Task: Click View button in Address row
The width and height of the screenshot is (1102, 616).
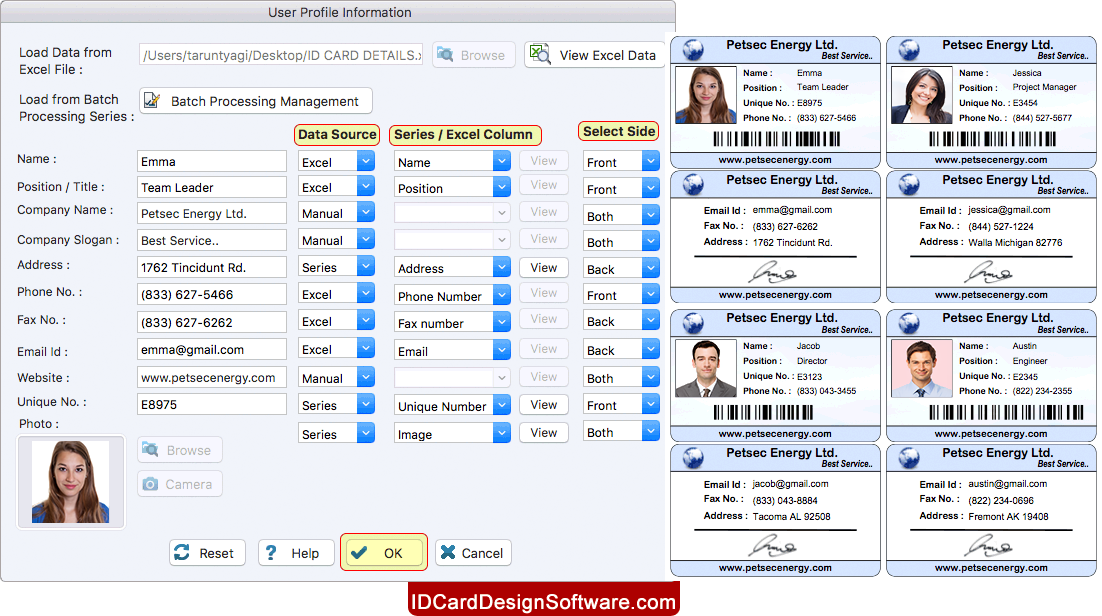Action: [543, 267]
